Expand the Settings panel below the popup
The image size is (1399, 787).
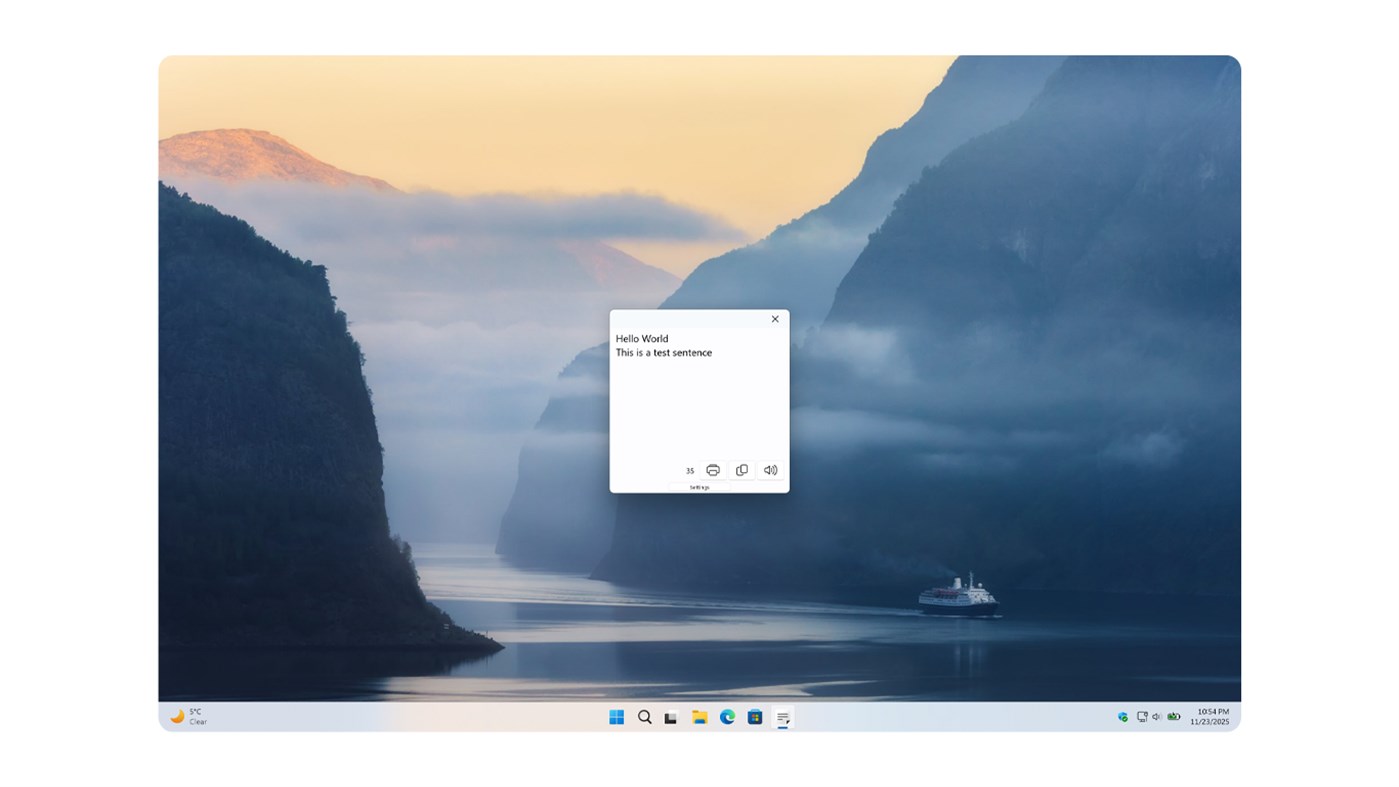click(698, 487)
